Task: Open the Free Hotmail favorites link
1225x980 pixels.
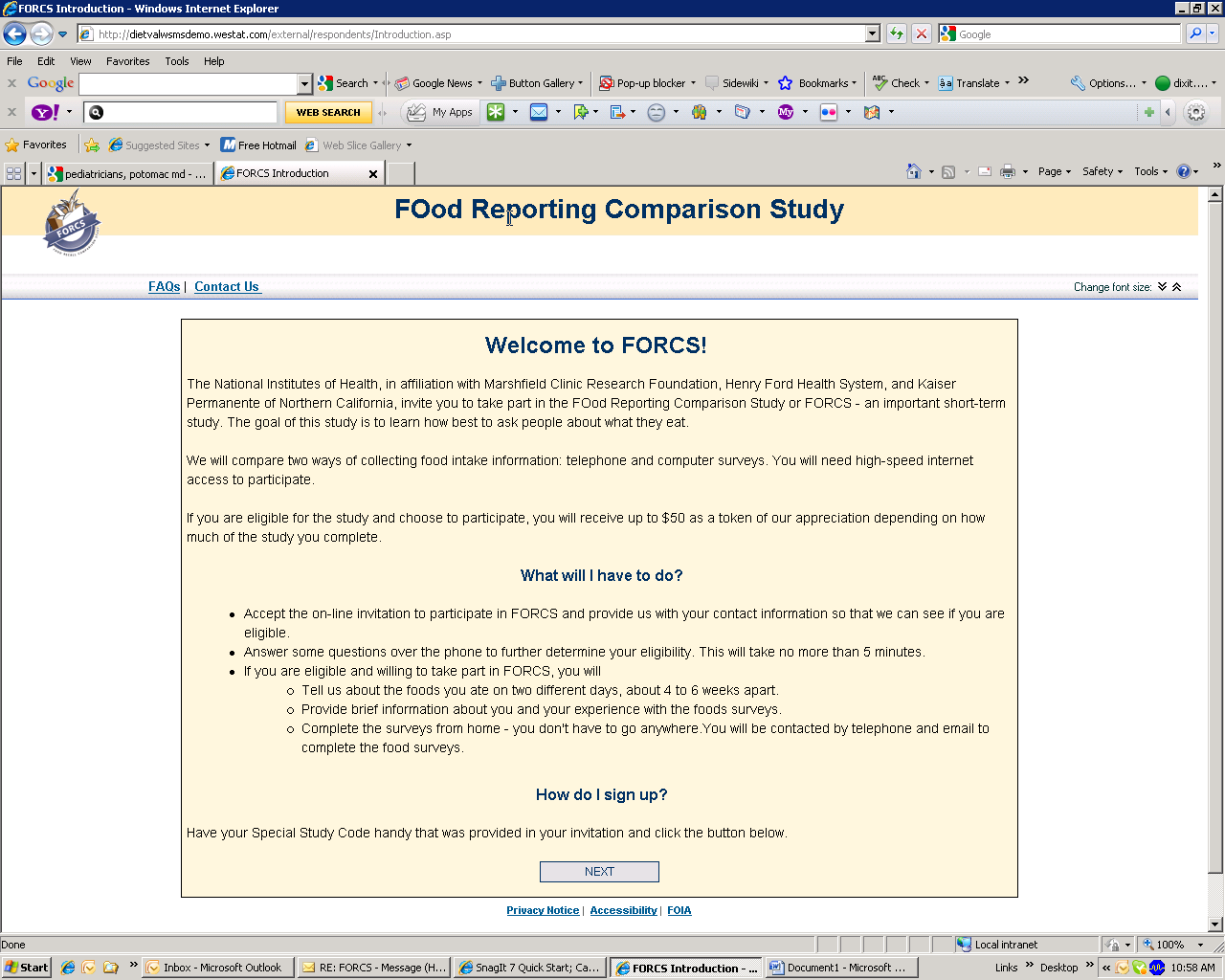Action: point(258,145)
